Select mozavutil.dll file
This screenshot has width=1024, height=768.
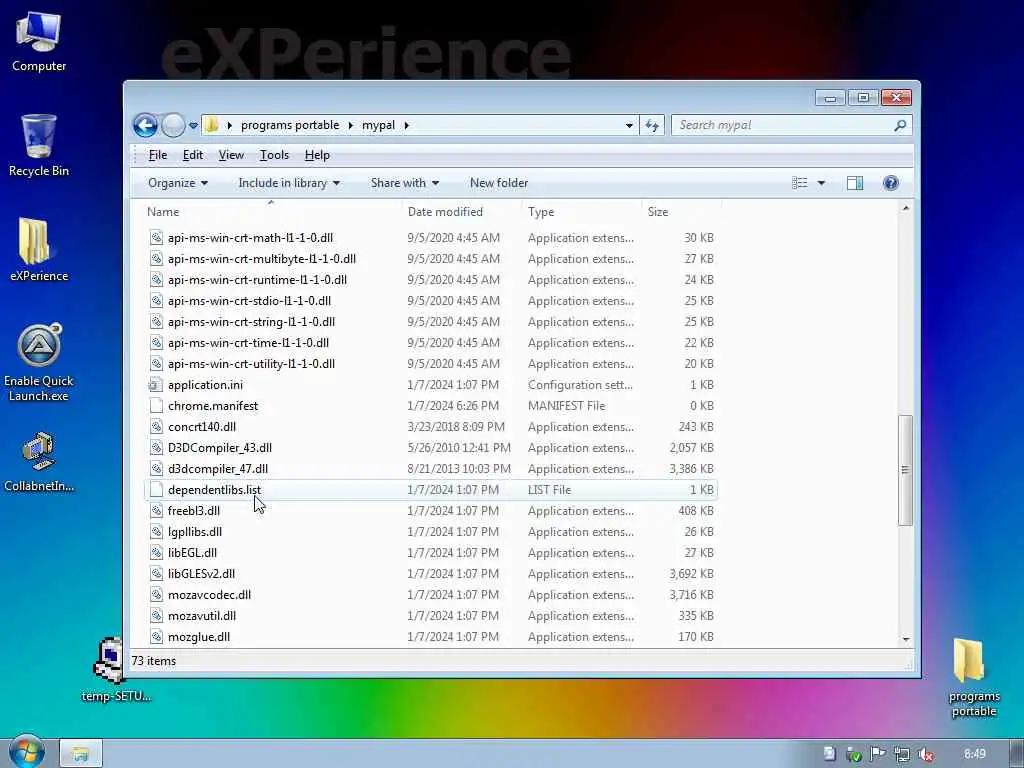click(x=431, y=616)
